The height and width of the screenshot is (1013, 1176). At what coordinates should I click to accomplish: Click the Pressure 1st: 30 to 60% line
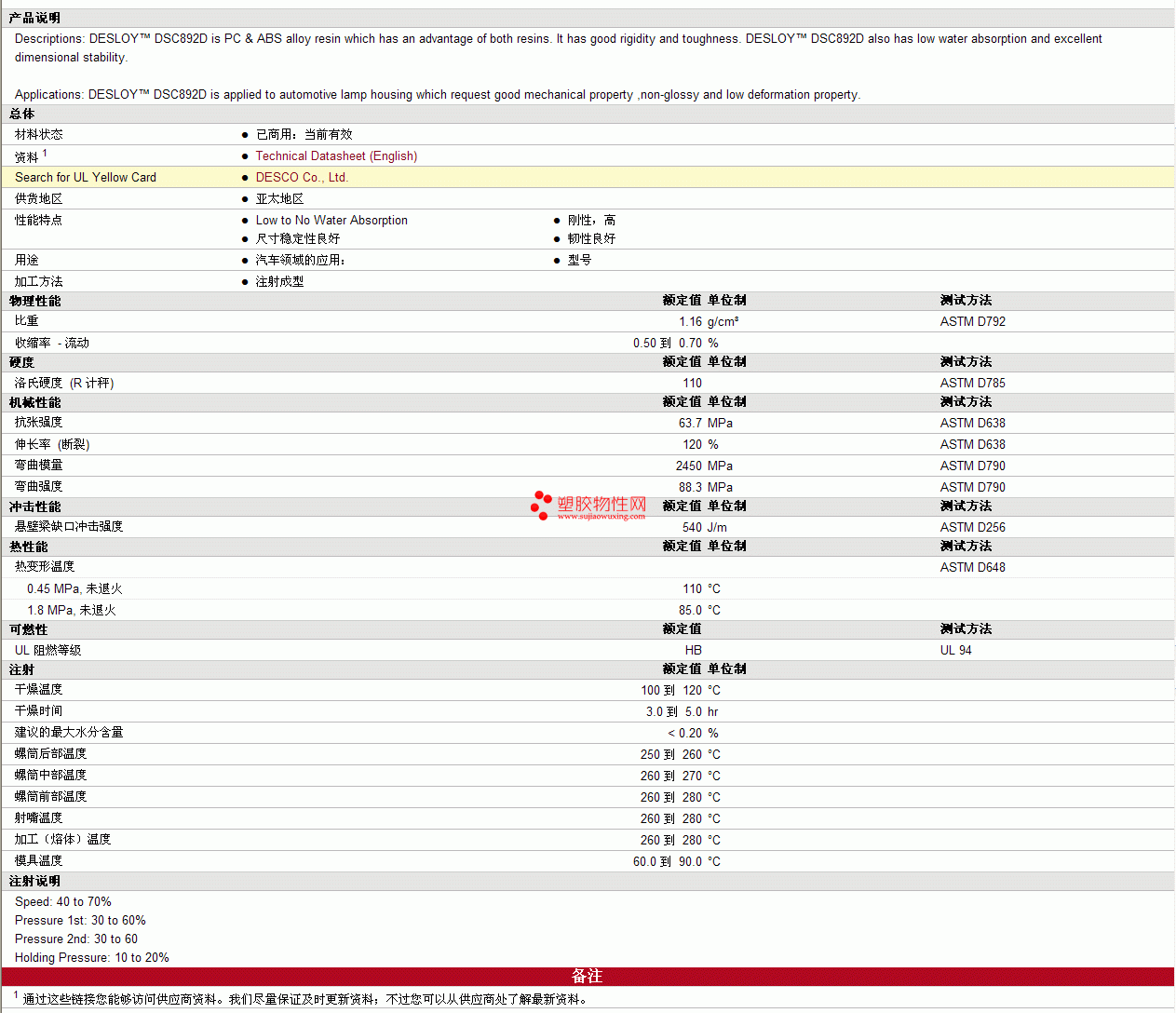[80, 921]
